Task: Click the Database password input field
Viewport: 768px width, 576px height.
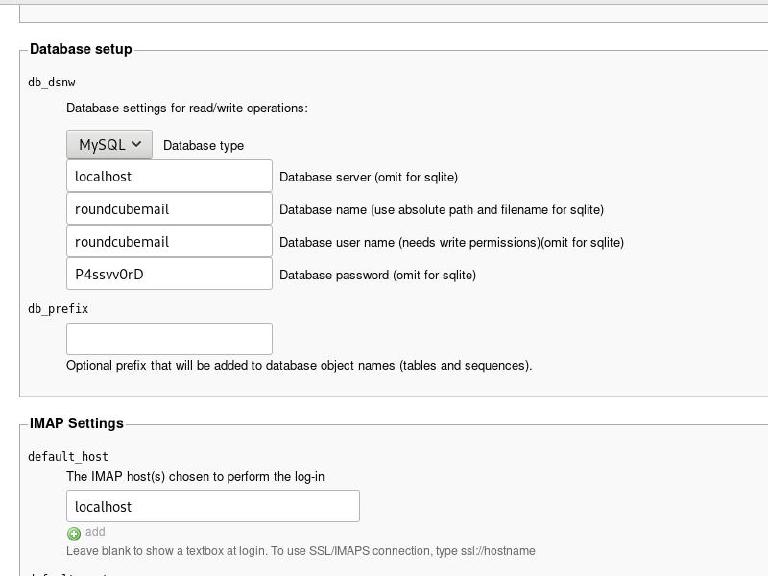Action: pyautogui.click(x=169, y=274)
